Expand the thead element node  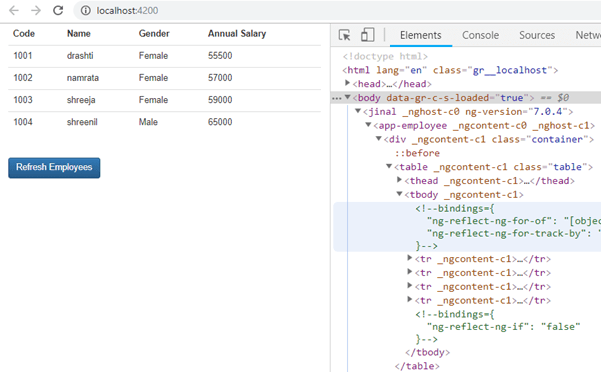click(x=399, y=180)
